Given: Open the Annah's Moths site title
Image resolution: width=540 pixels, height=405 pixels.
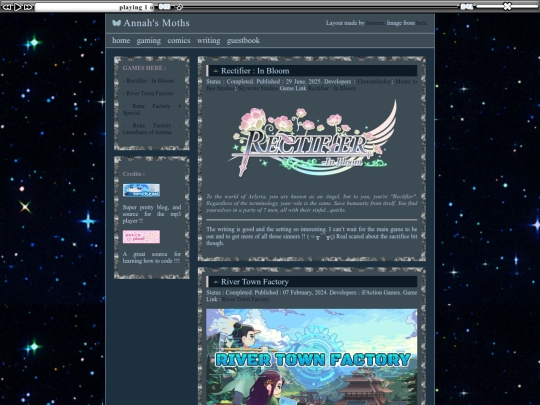Looking at the screenshot, I should [156, 23].
